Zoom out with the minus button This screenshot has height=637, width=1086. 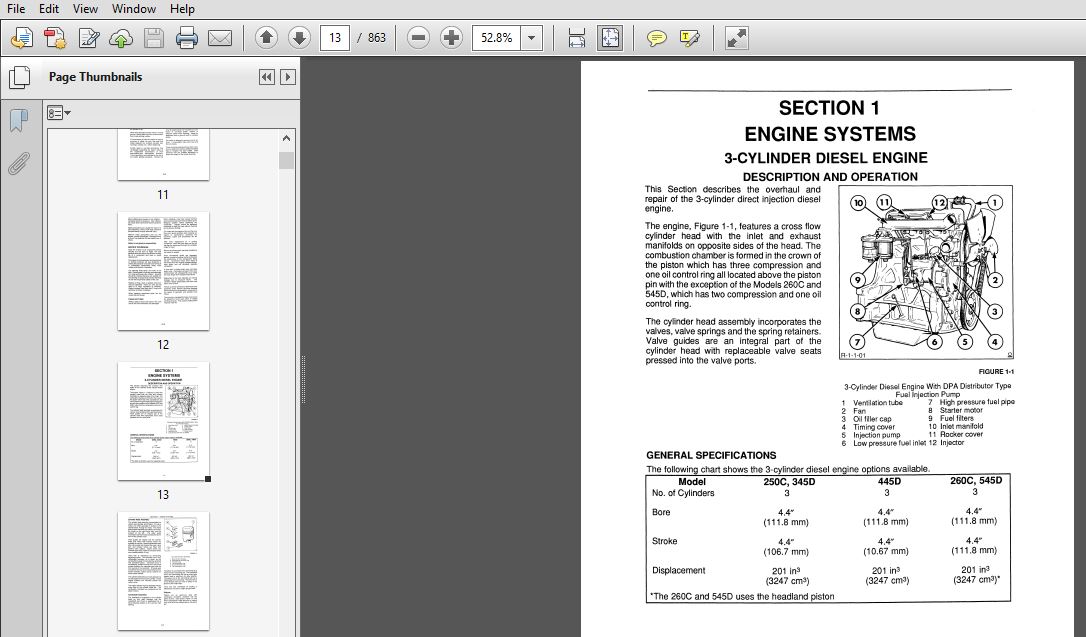click(x=418, y=37)
